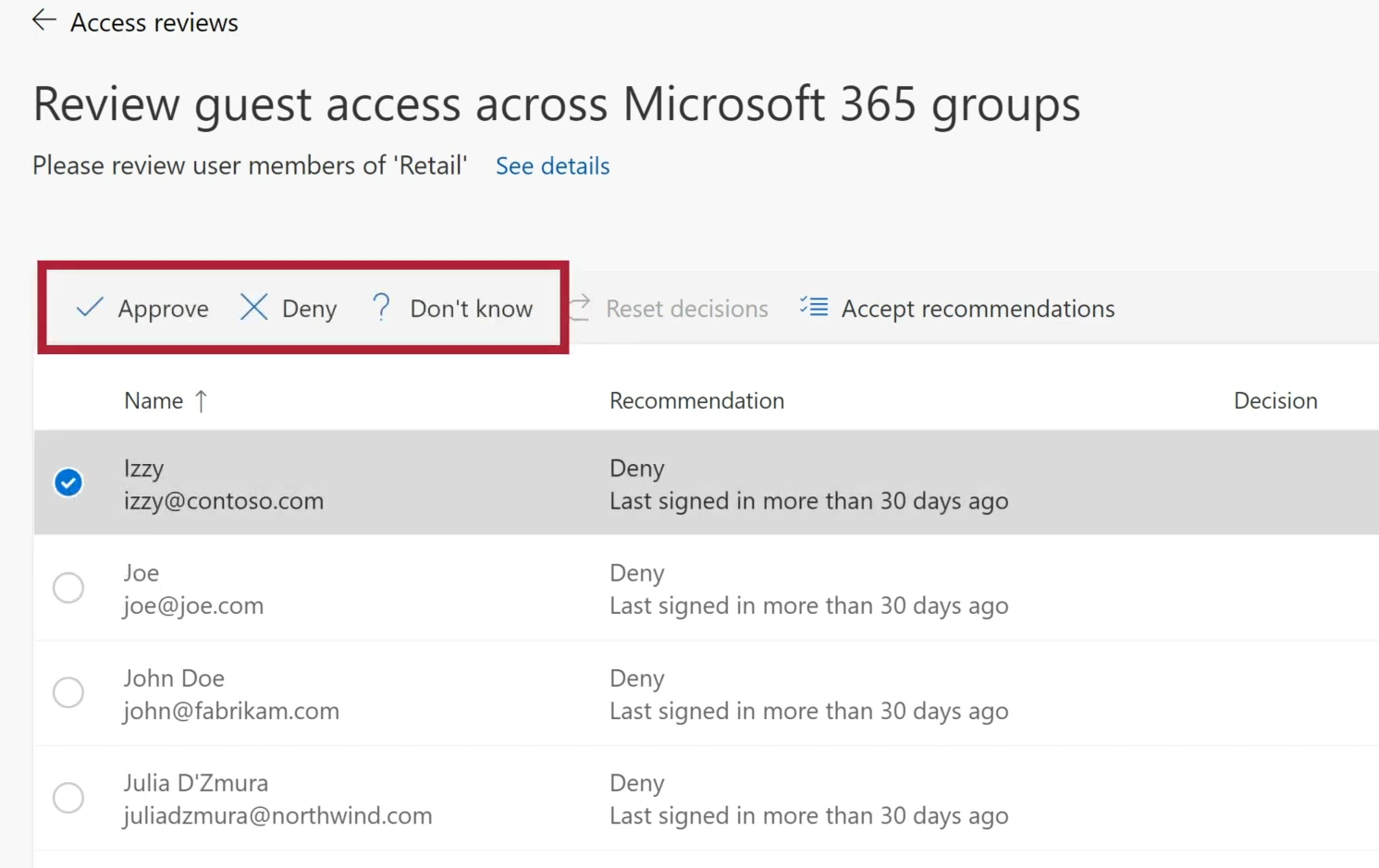Viewport: 1379px width, 868px height.
Task: Choose the Don't know option
Action: (451, 308)
